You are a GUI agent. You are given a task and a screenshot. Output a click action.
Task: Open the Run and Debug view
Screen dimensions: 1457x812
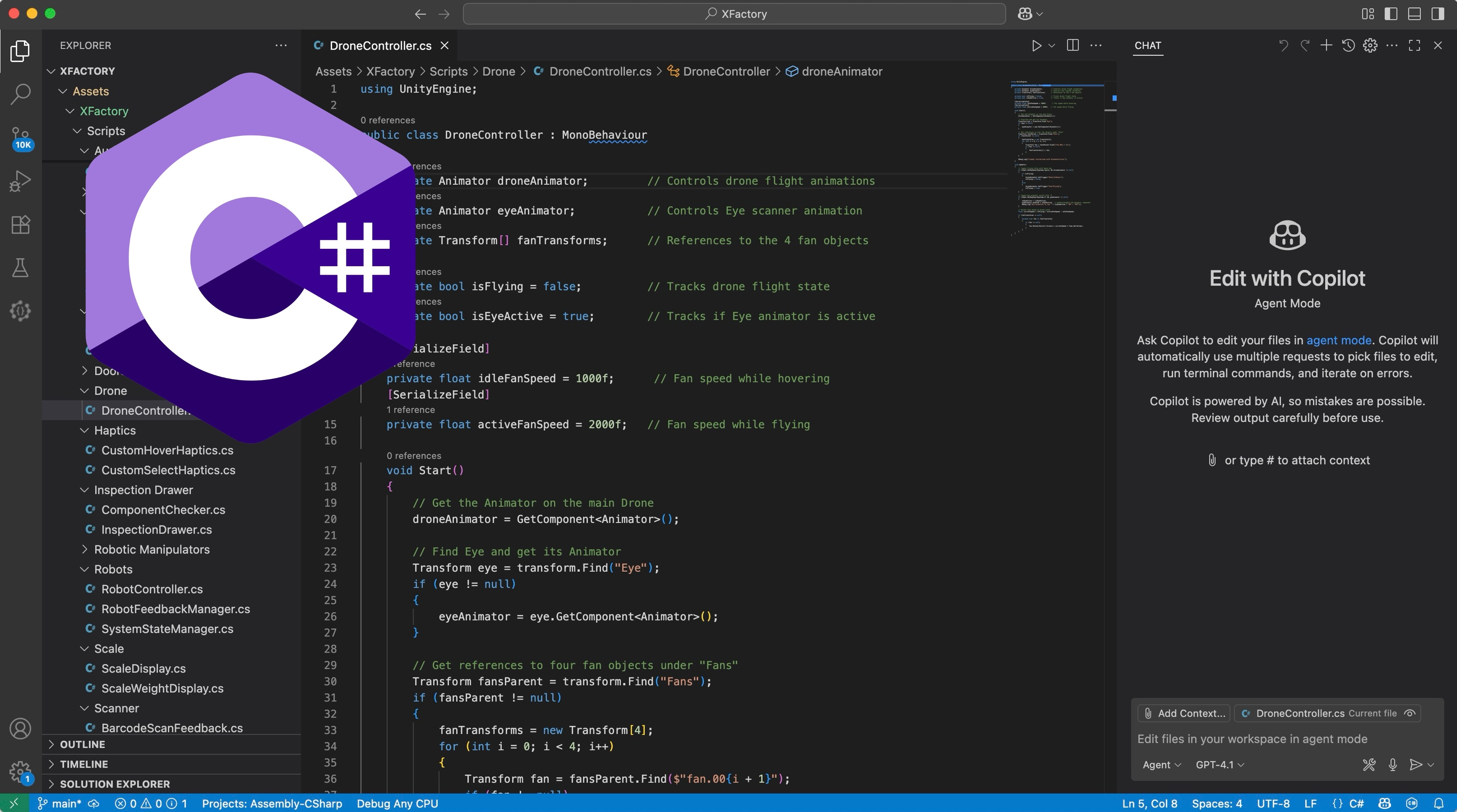click(x=20, y=181)
